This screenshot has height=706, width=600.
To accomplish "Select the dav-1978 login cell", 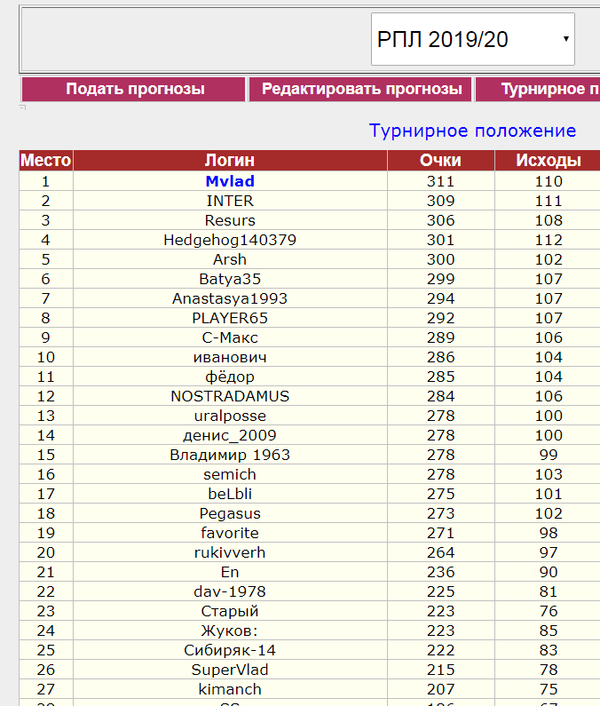I will [x=230, y=592].
